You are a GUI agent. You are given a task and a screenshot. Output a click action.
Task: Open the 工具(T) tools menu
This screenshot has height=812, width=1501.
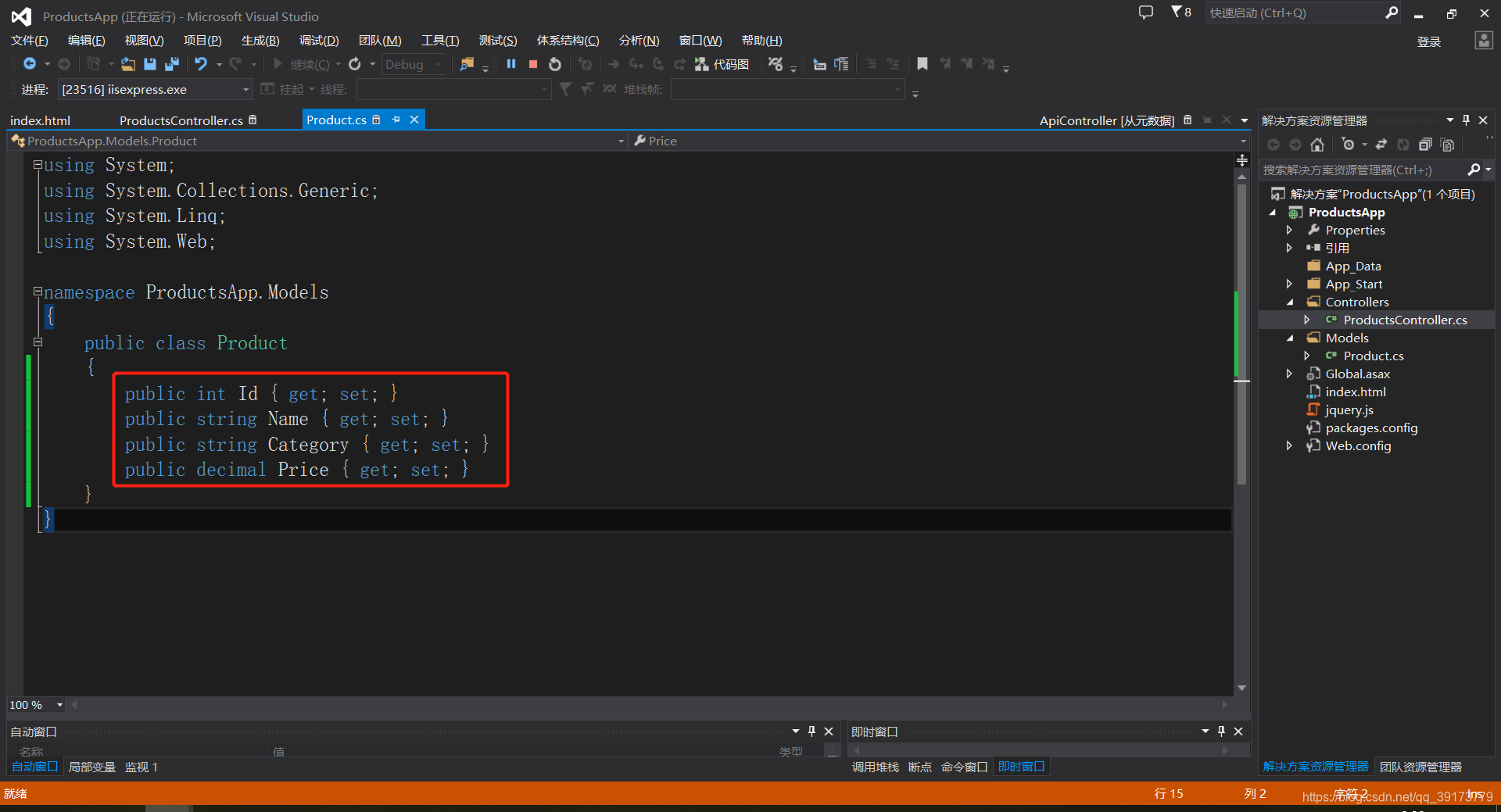[x=440, y=41]
